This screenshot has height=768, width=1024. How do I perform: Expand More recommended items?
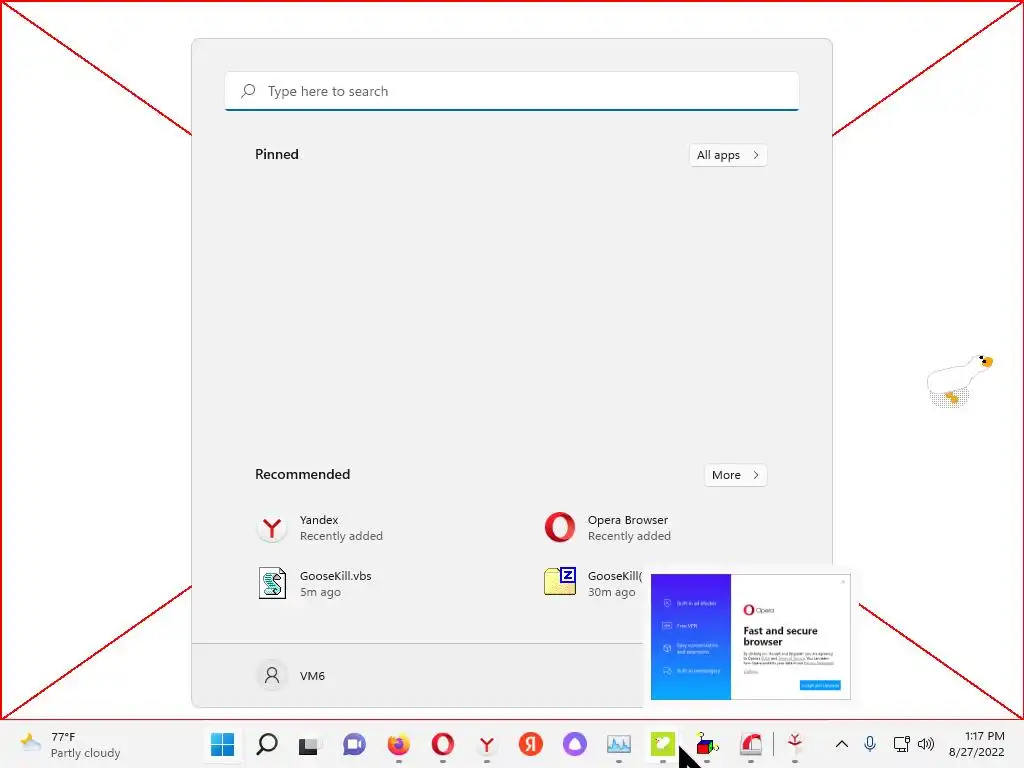tap(735, 475)
